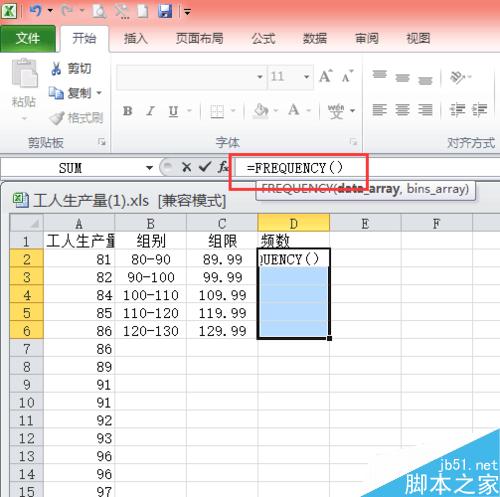
Task: Click the Decrease Font Size icon
Action: tap(347, 77)
